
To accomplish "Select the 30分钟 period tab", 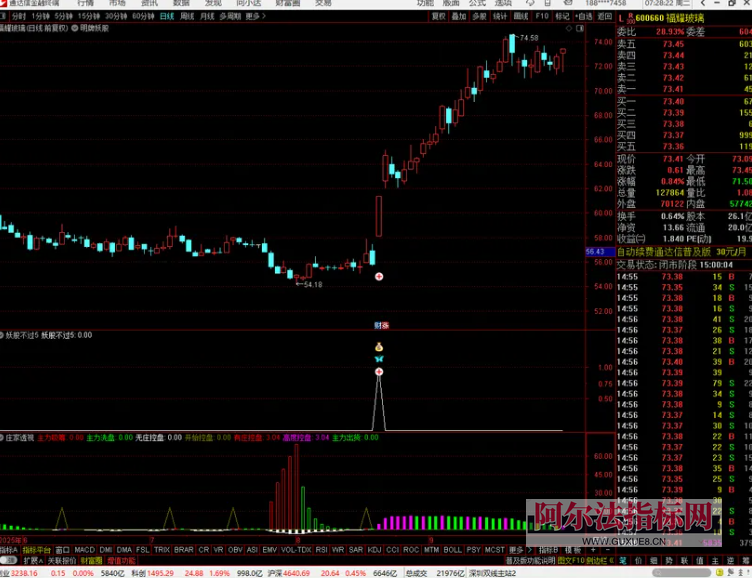I will pyautogui.click(x=116, y=17).
